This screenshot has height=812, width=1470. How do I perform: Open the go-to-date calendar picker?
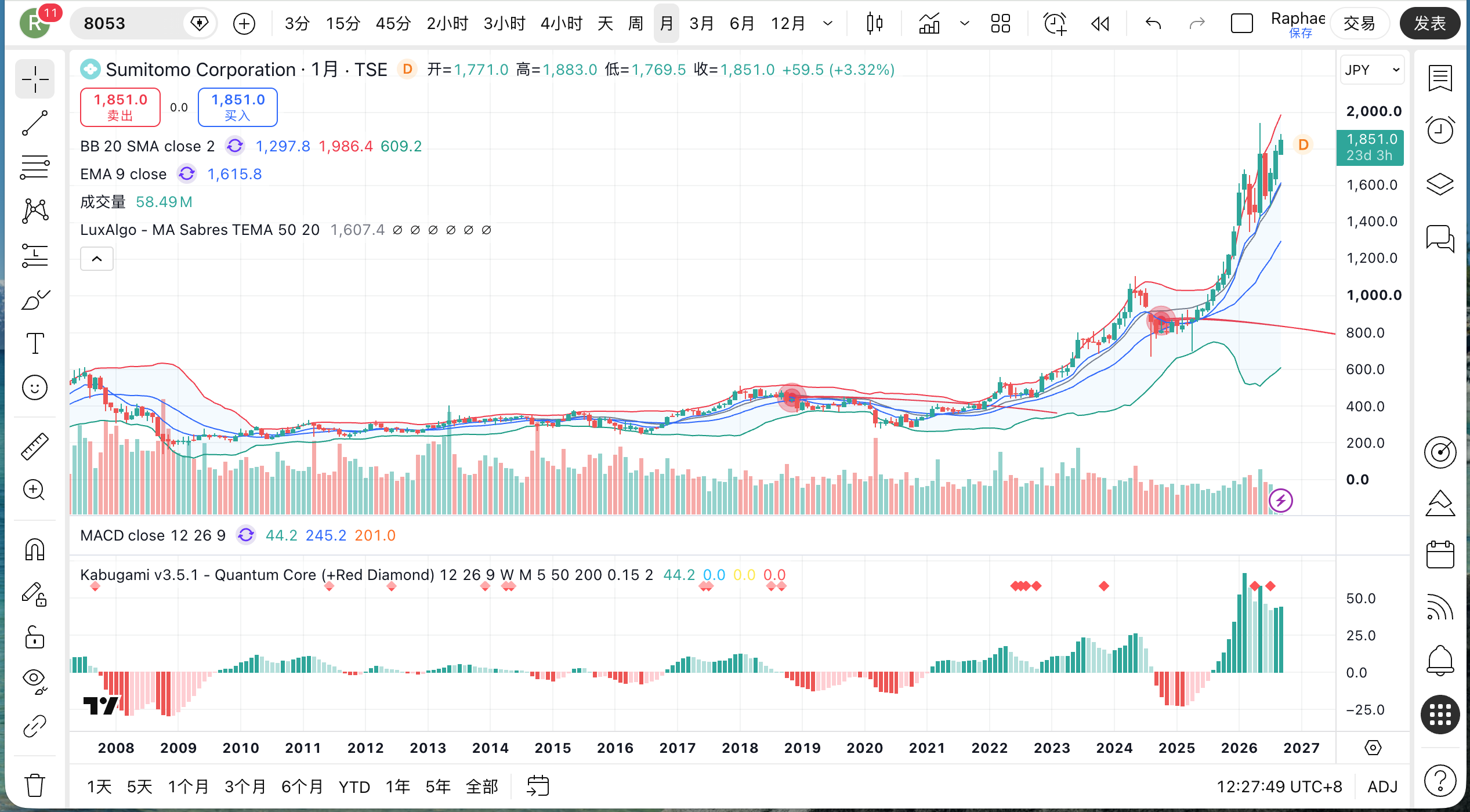point(538,786)
